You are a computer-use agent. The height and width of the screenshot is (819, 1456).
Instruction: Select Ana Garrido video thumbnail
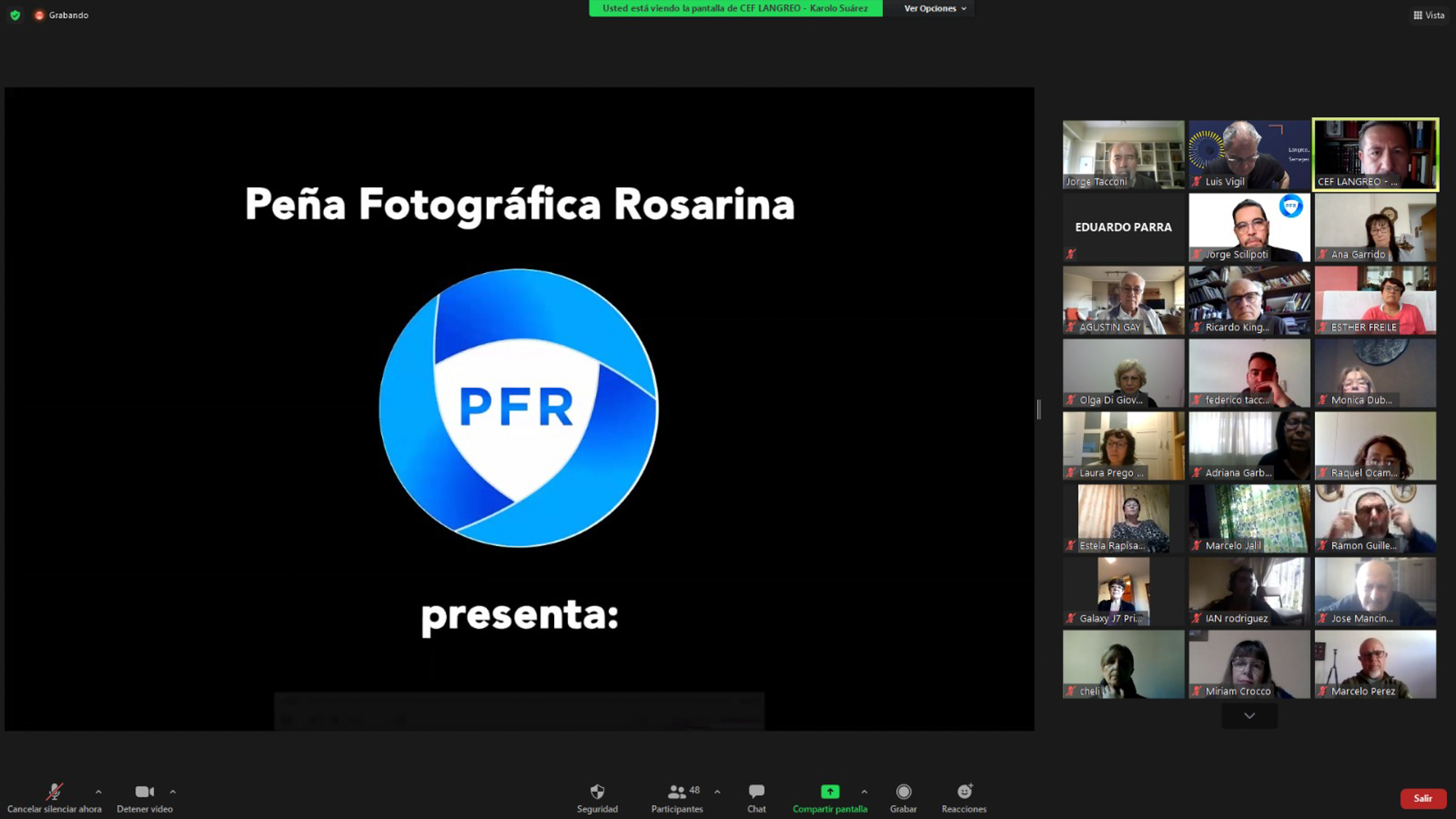click(1375, 227)
